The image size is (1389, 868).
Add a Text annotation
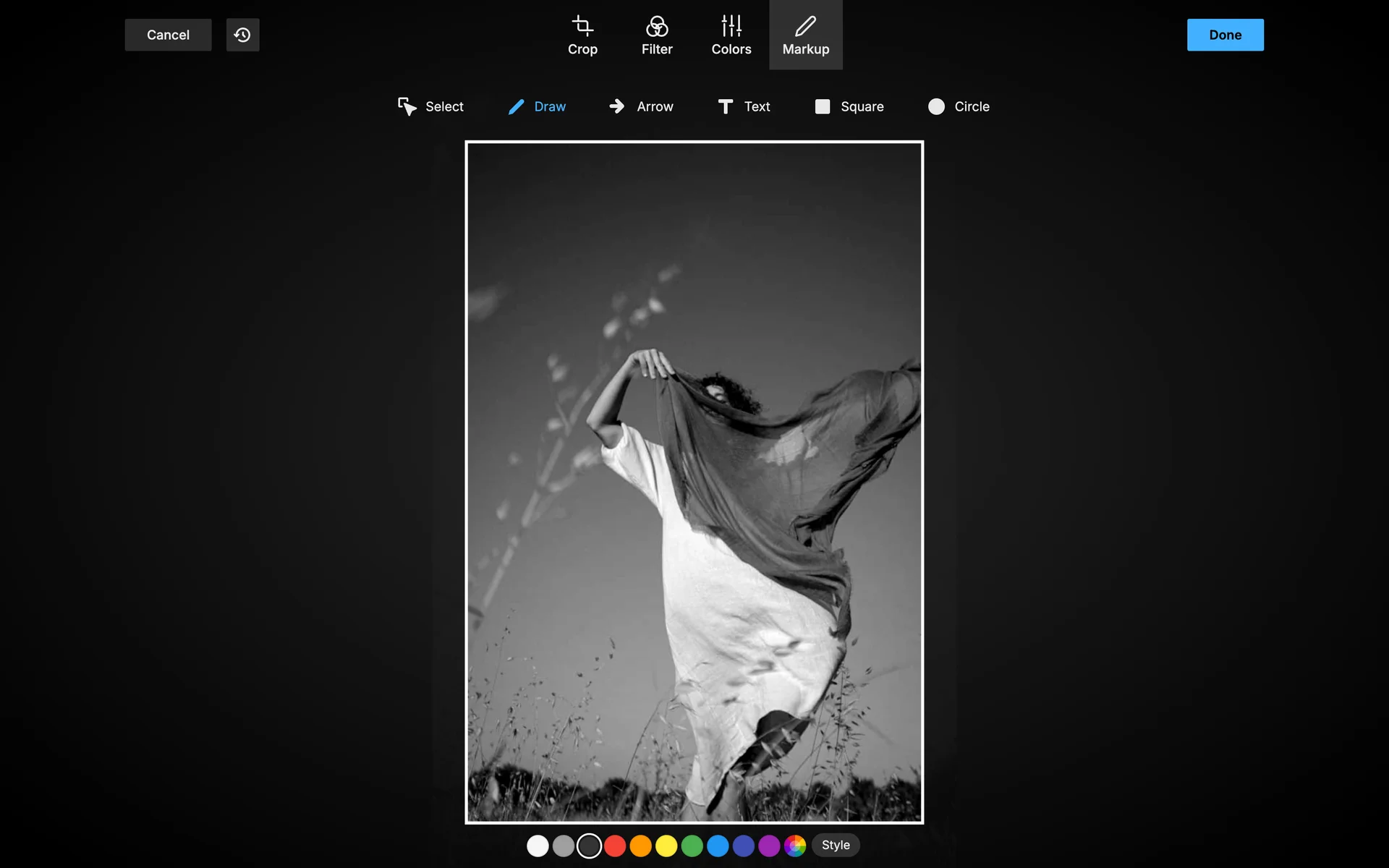(x=744, y=106)
